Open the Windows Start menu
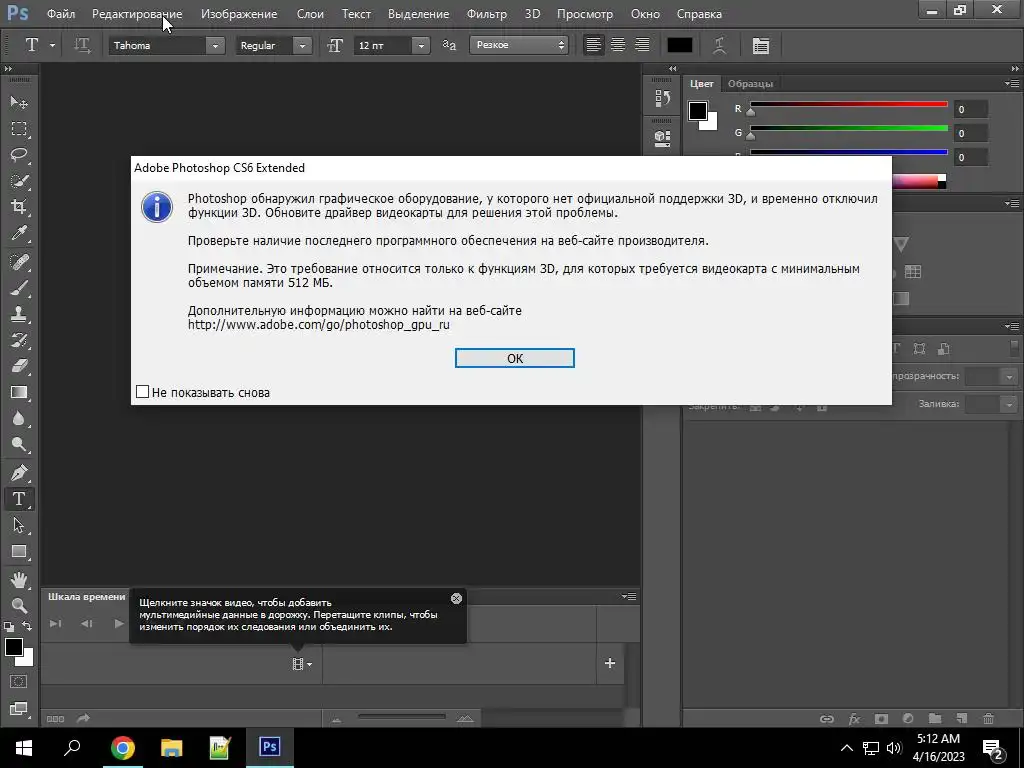 pos(24,747)
